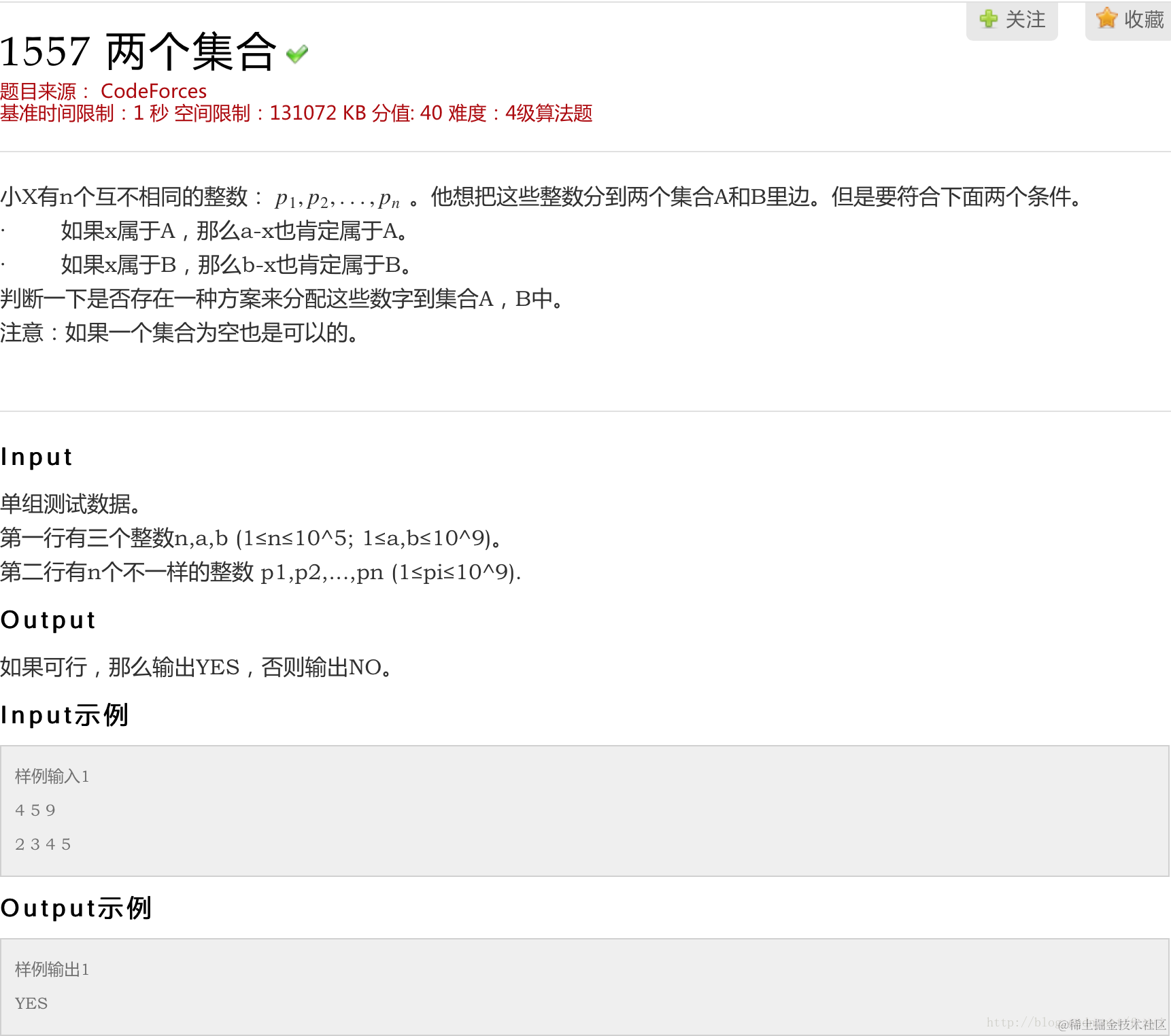Click the 样例输出1 label

click(52, 969)
